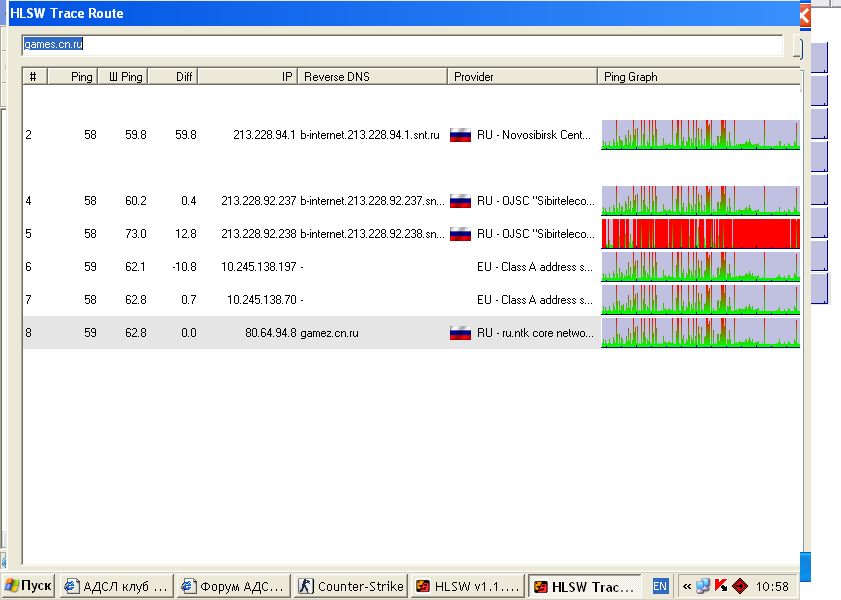Switch to Counter-Strike in the taskbar
841x600 pixels.
coord(352,587)
